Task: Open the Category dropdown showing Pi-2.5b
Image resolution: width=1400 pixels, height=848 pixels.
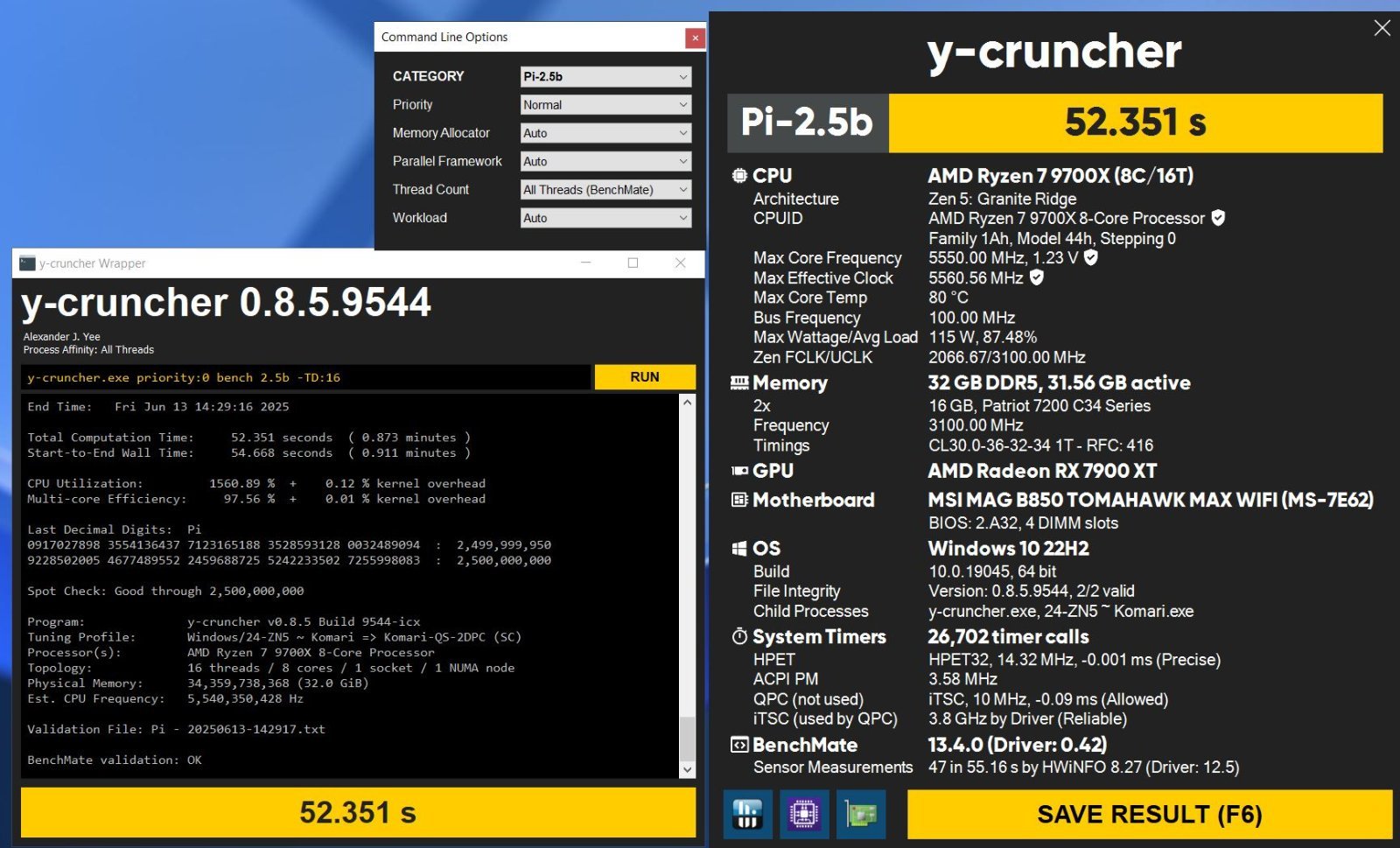Action: coord(605,77)
